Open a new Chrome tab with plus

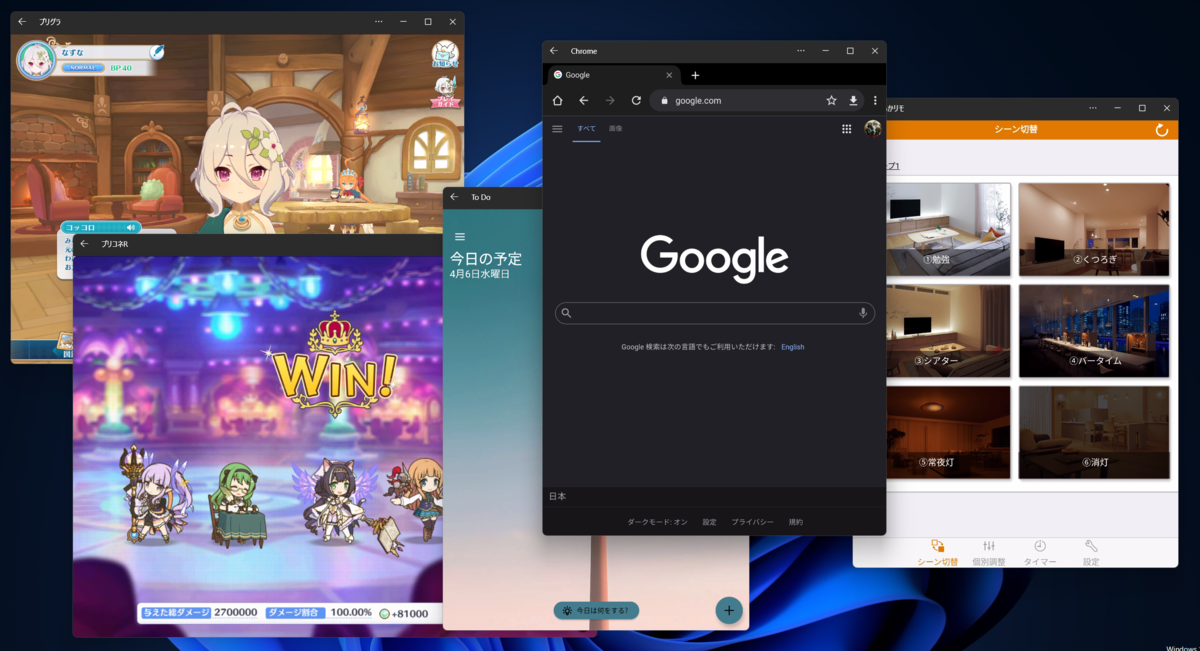pos(695,75)
